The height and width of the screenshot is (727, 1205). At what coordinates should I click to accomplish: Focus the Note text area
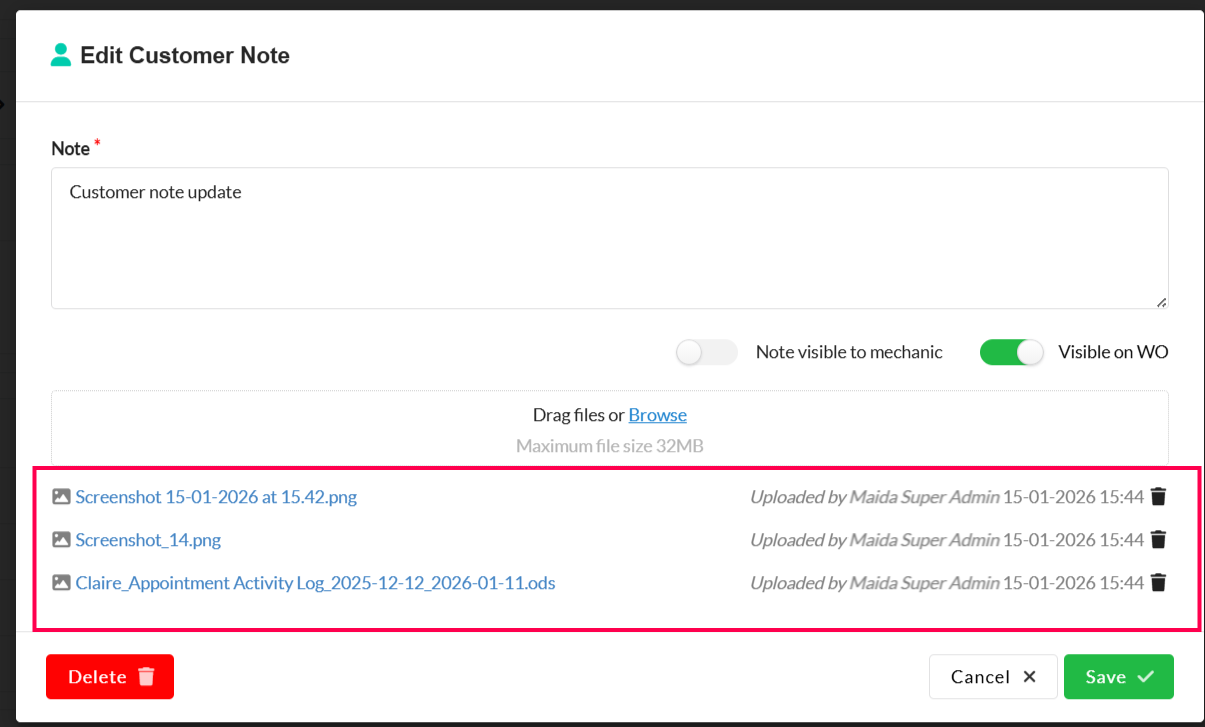(x=609, y=238)
